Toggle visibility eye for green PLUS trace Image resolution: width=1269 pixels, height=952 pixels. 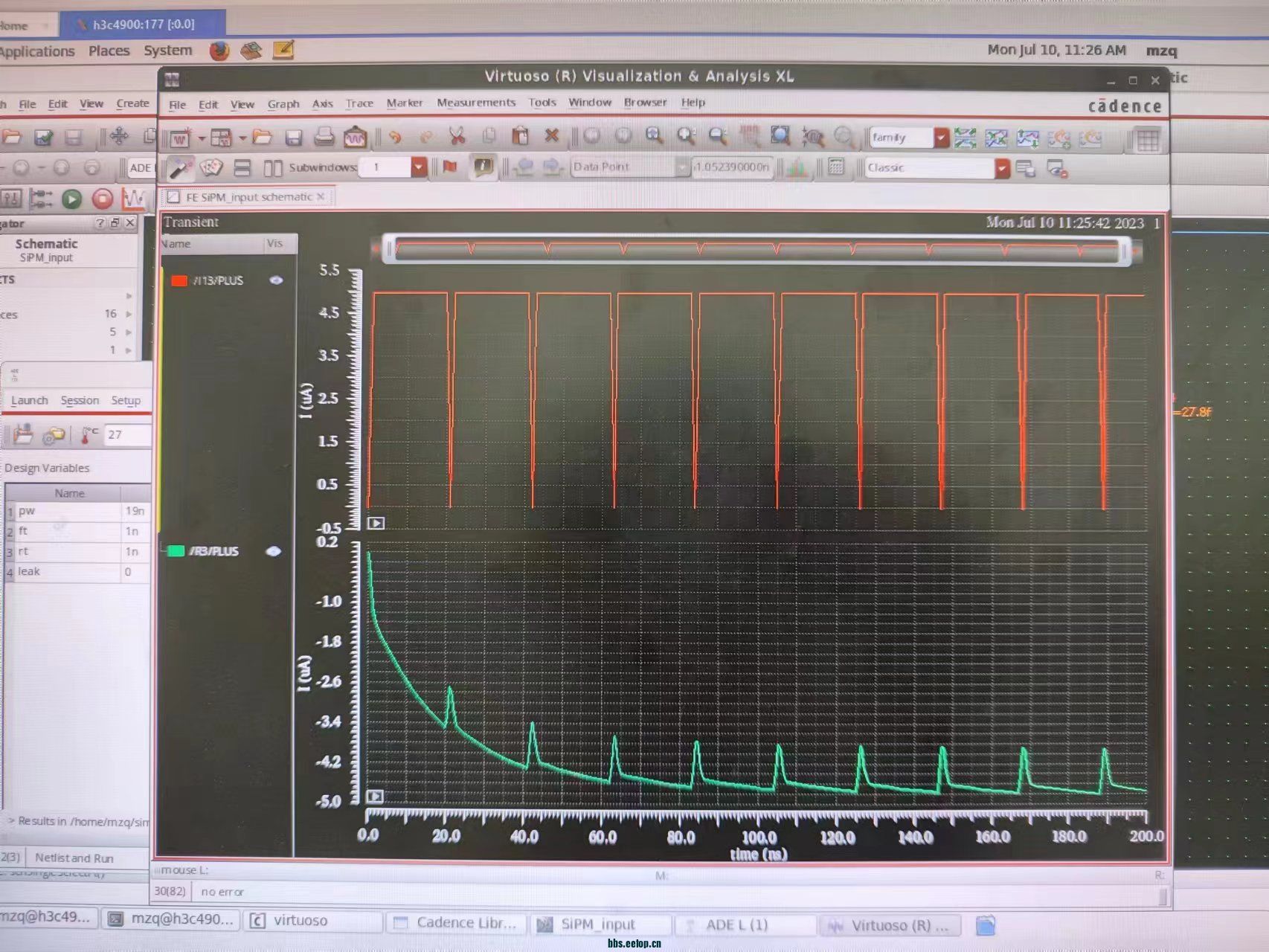click(x=274, y=551)
